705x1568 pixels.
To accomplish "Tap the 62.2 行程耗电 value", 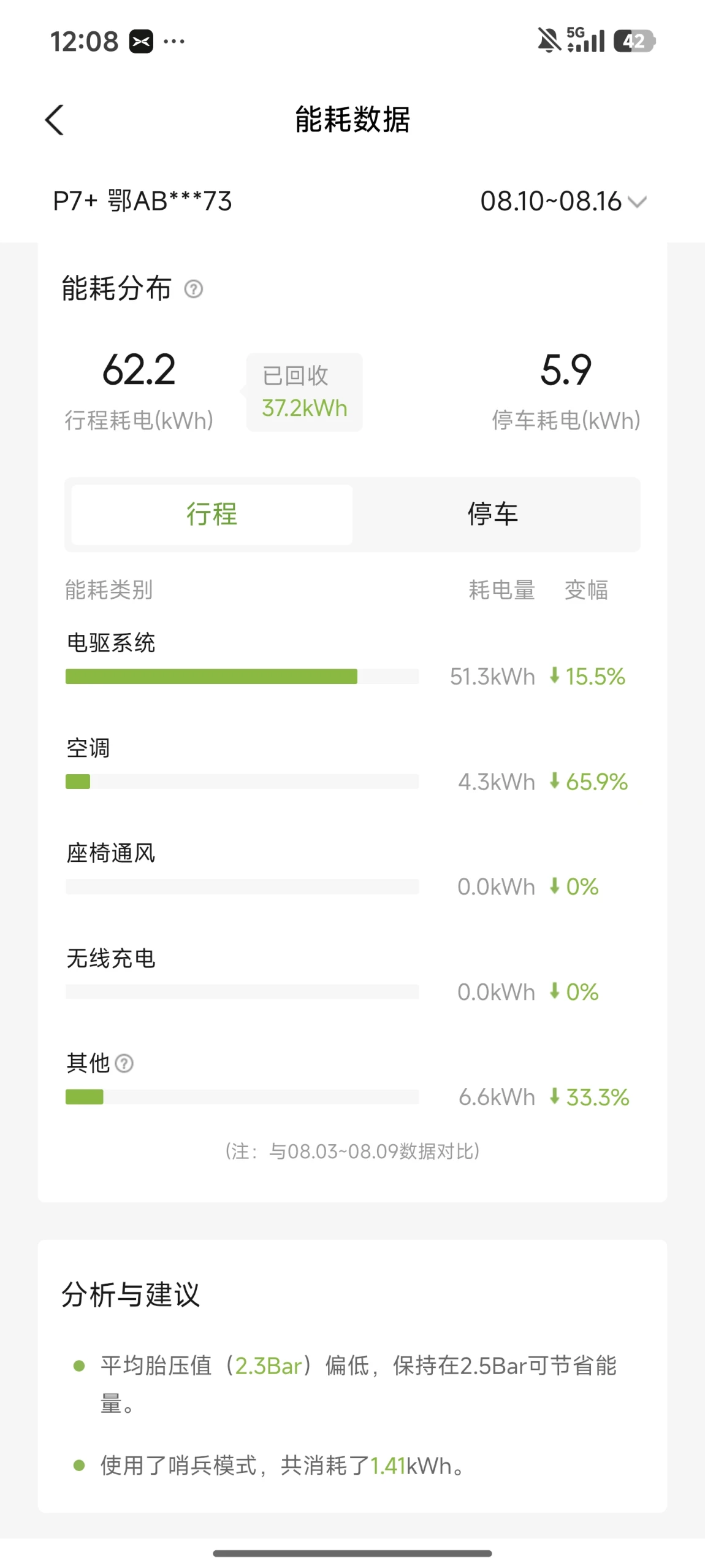I will [x=139, y=370].
